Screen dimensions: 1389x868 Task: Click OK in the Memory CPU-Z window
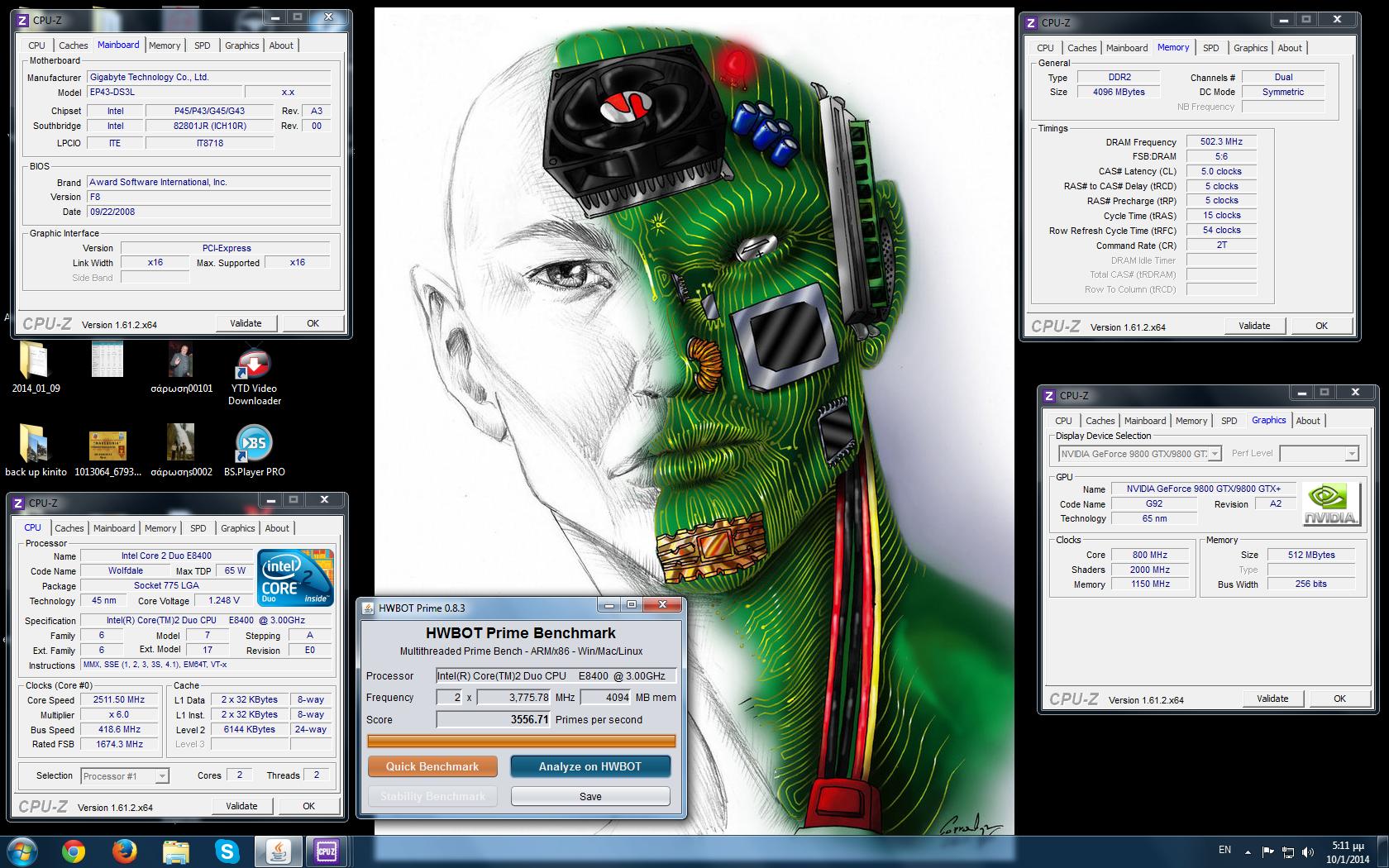click(x=1321, y=326)
